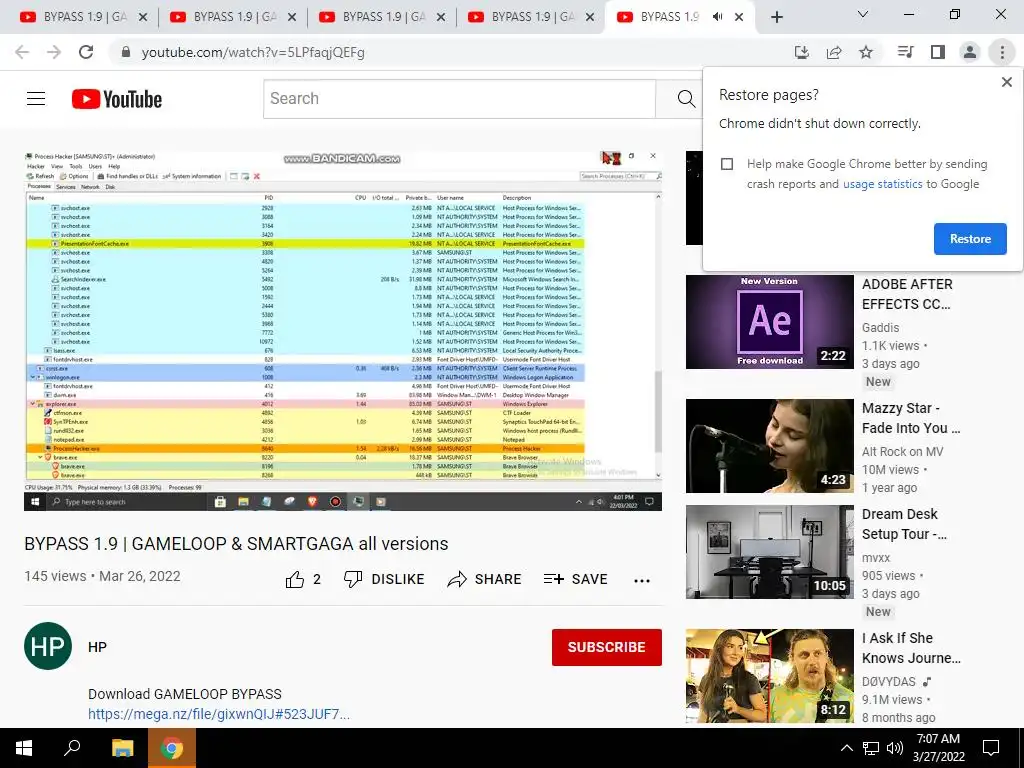
Task: Click the video player to pause
Action: coord(343,330)
